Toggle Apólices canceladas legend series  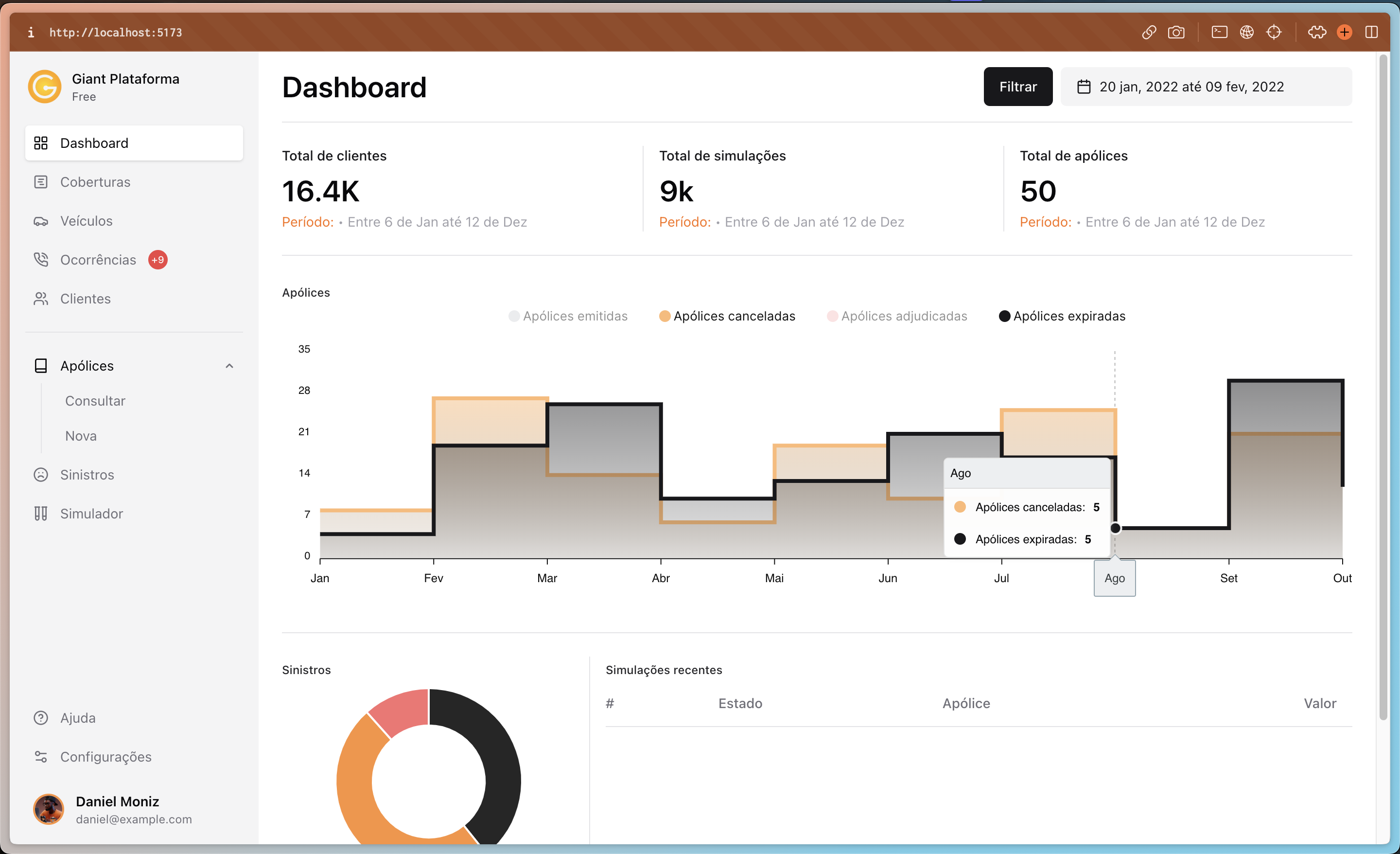[x=727, y=316]
